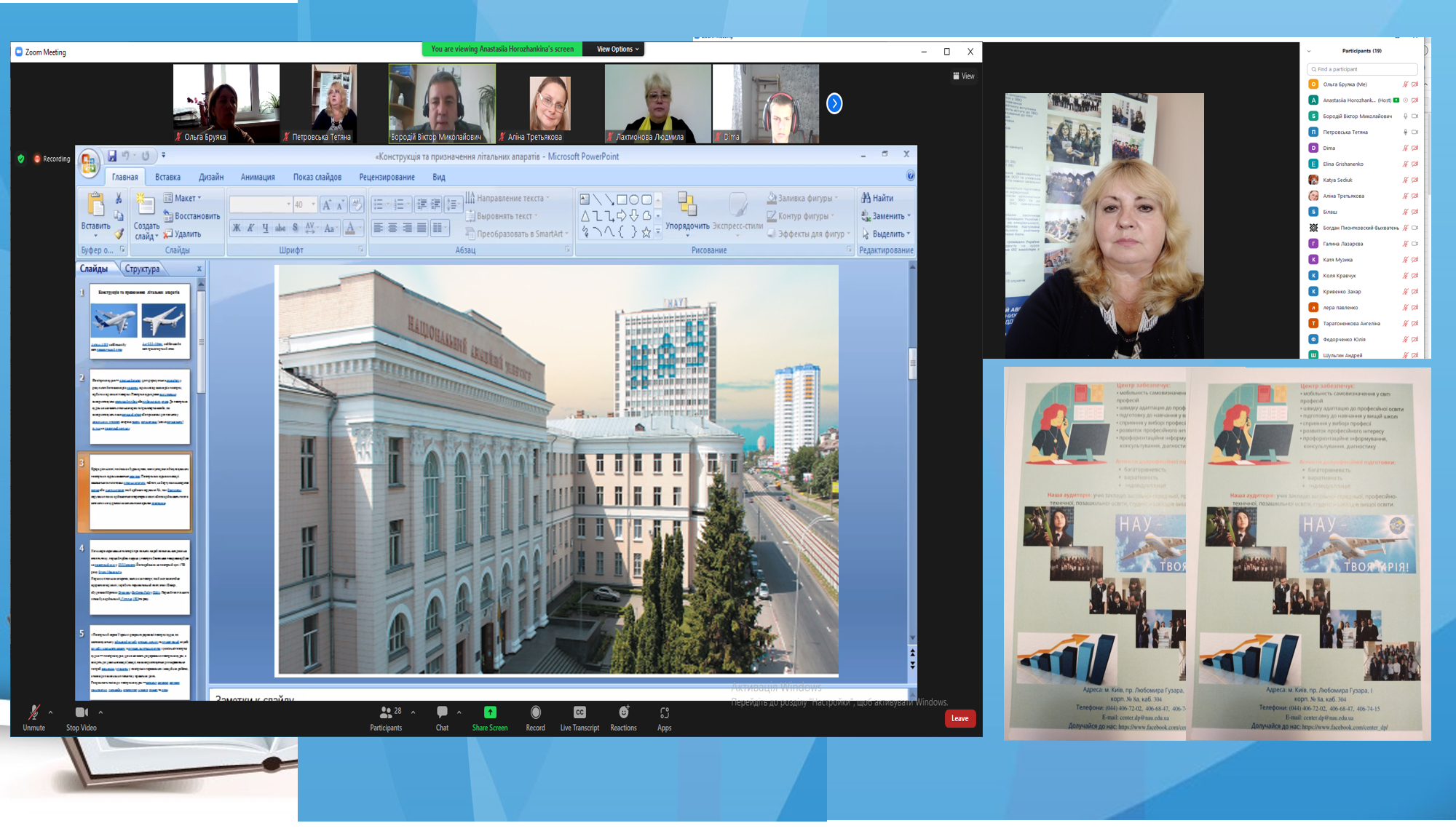Expand audio options arrow beside Unmute
Screen dimensions: 1456x831
50,712
